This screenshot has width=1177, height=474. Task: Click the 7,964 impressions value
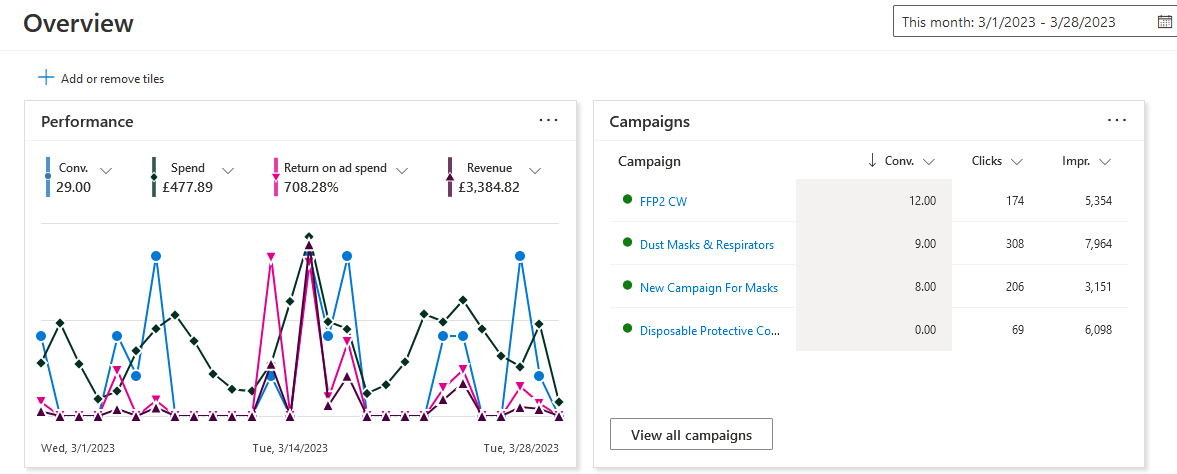pyautogui.click(x=1098, y=243)
